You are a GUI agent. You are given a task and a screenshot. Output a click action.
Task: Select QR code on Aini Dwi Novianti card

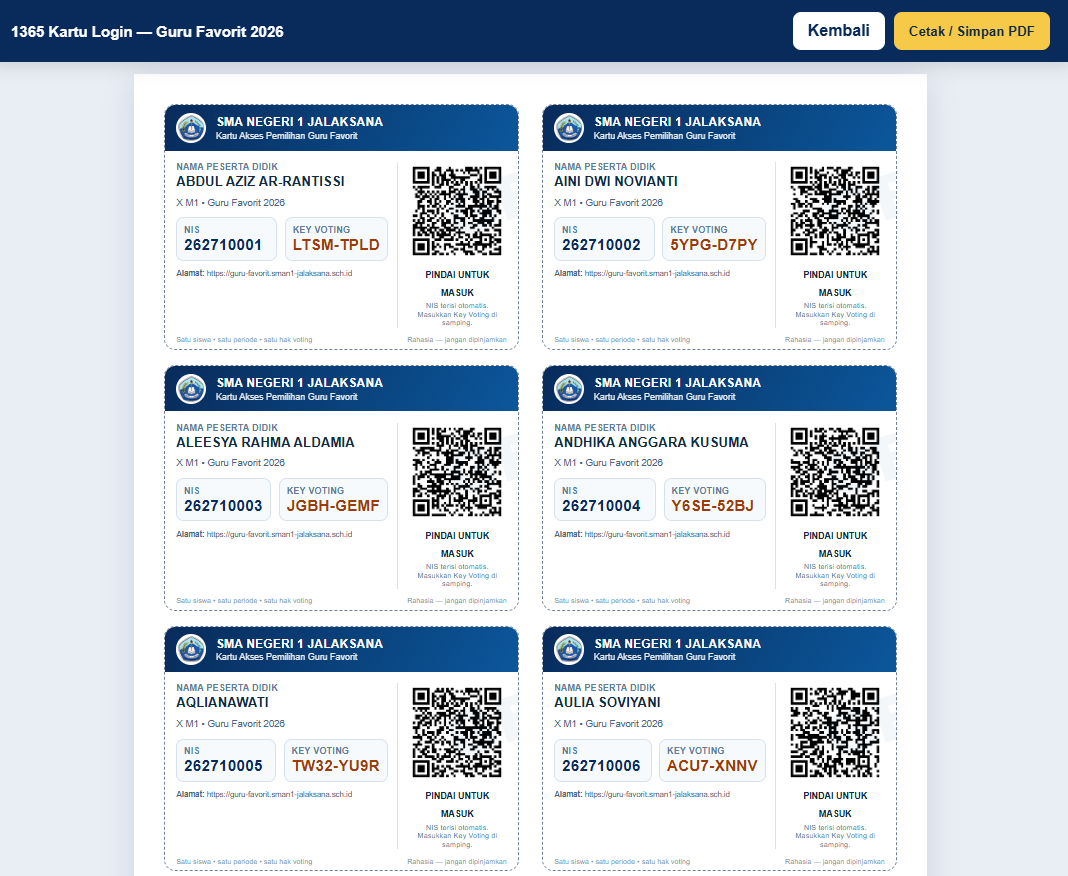click(835, 211)
